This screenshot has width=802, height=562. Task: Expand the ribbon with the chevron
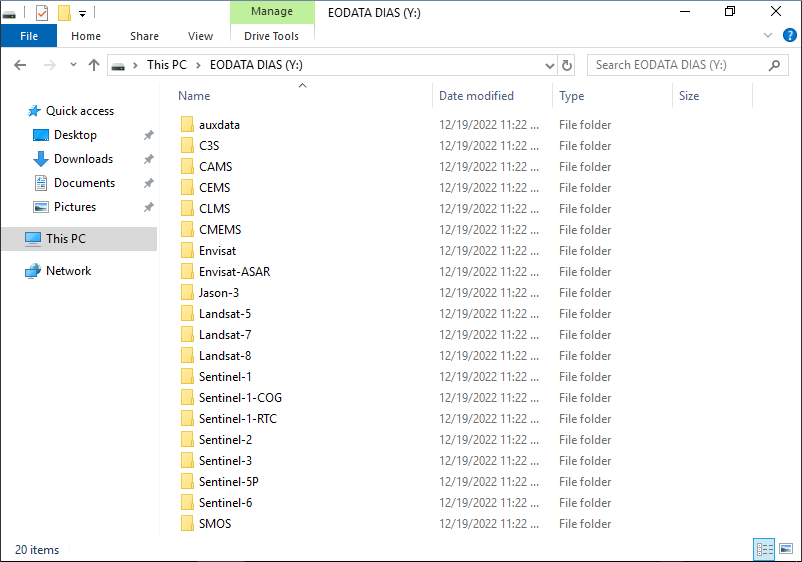pyautogui.click(x=768, y=35)
